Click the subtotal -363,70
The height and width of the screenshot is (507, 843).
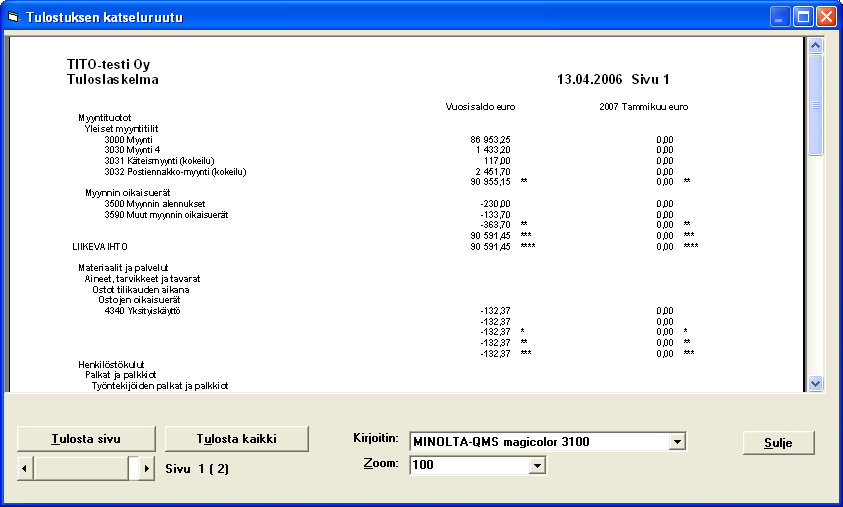(495, 225)
